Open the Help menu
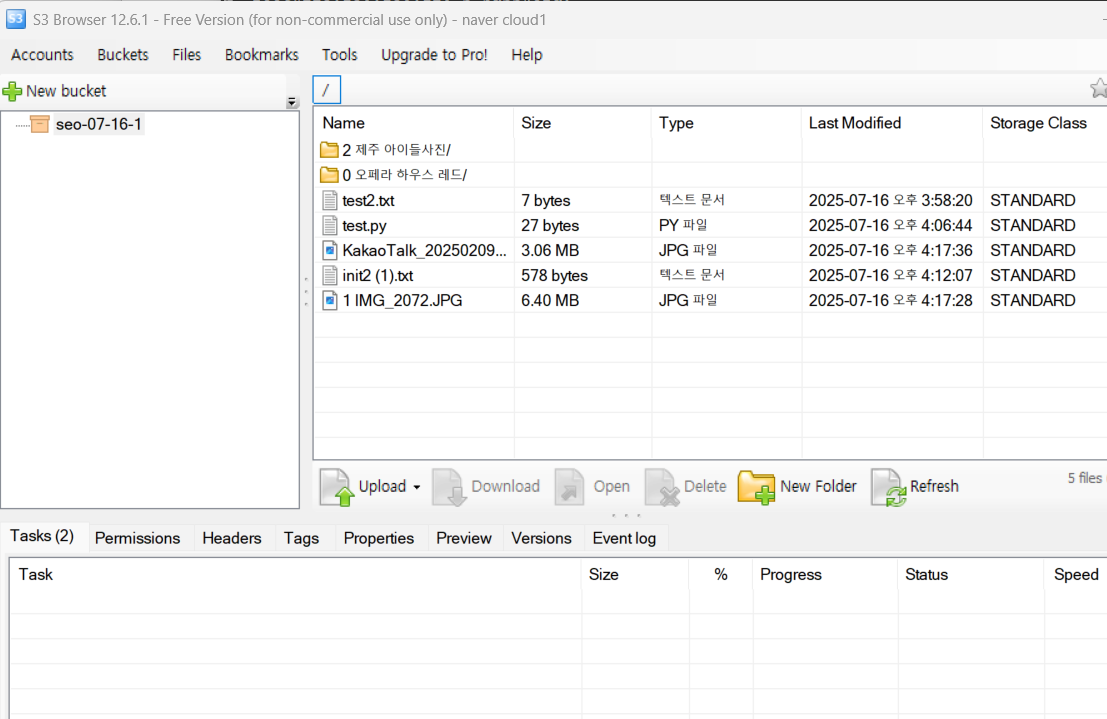The image size is (1107, 719). click(x=527, y=55)
